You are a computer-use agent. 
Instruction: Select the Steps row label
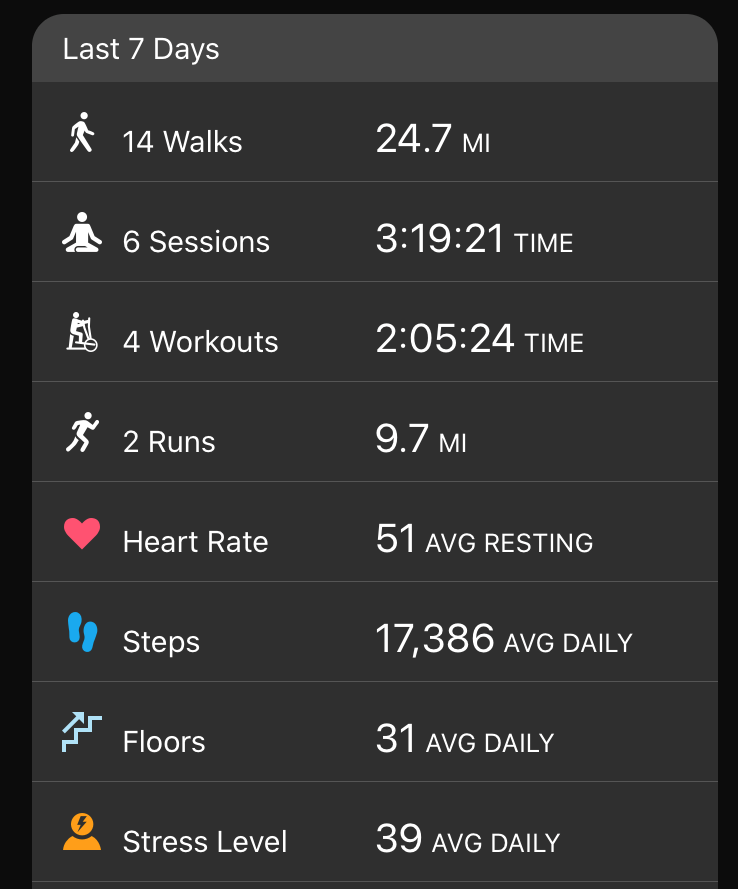click(x=162, y=642)
